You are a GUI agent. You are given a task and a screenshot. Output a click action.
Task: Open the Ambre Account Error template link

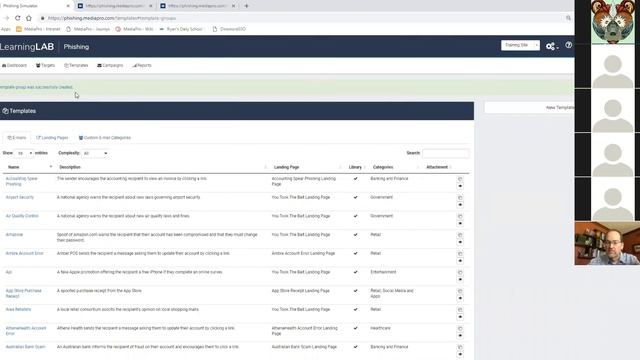[x=24, y=254]
